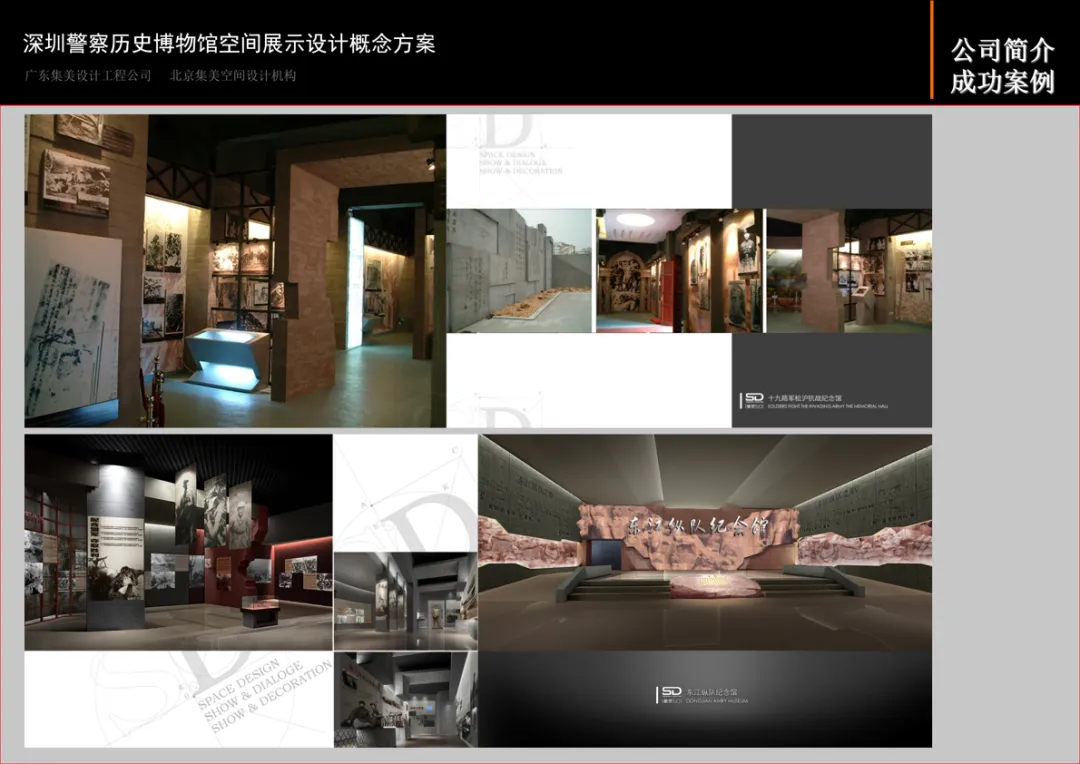Image resolution: width=1080 pixels, height=764 pixels.
Task: Select the subtitle 广东集美设计工程公司
Action: (x=87, y=76)
